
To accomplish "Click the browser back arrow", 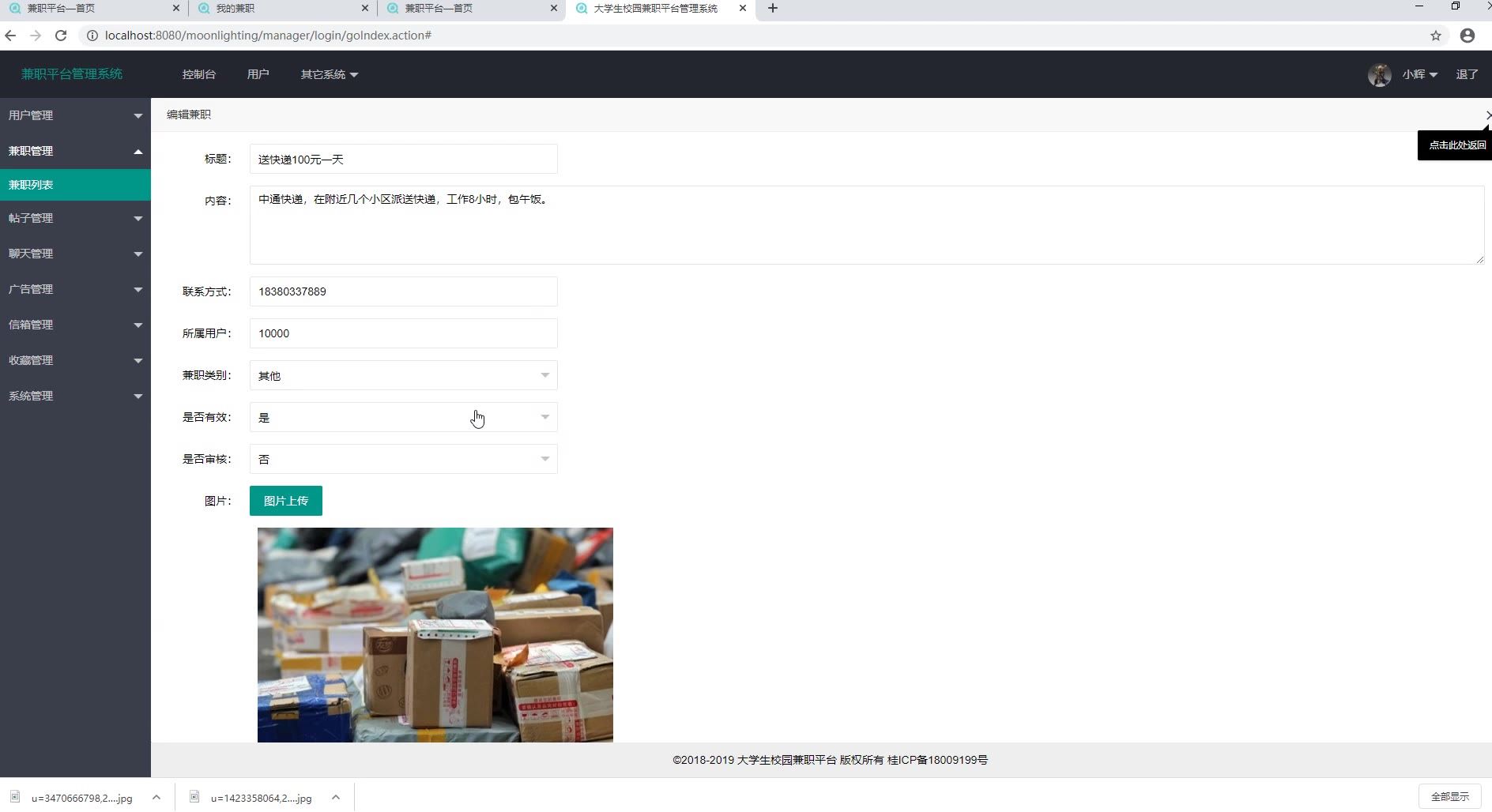I will [x=10, y=36].
